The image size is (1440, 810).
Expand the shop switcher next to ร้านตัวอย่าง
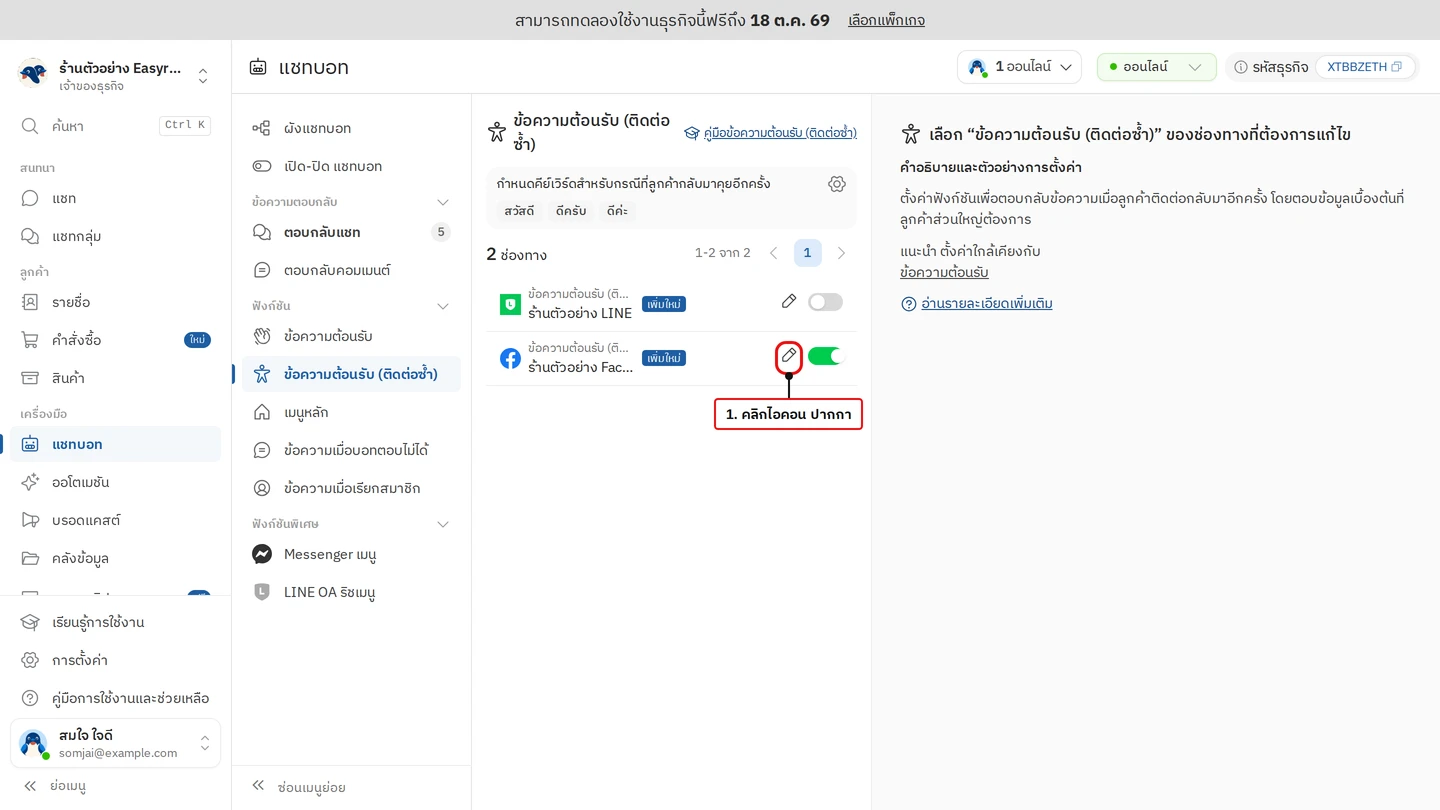coord(203,76)
